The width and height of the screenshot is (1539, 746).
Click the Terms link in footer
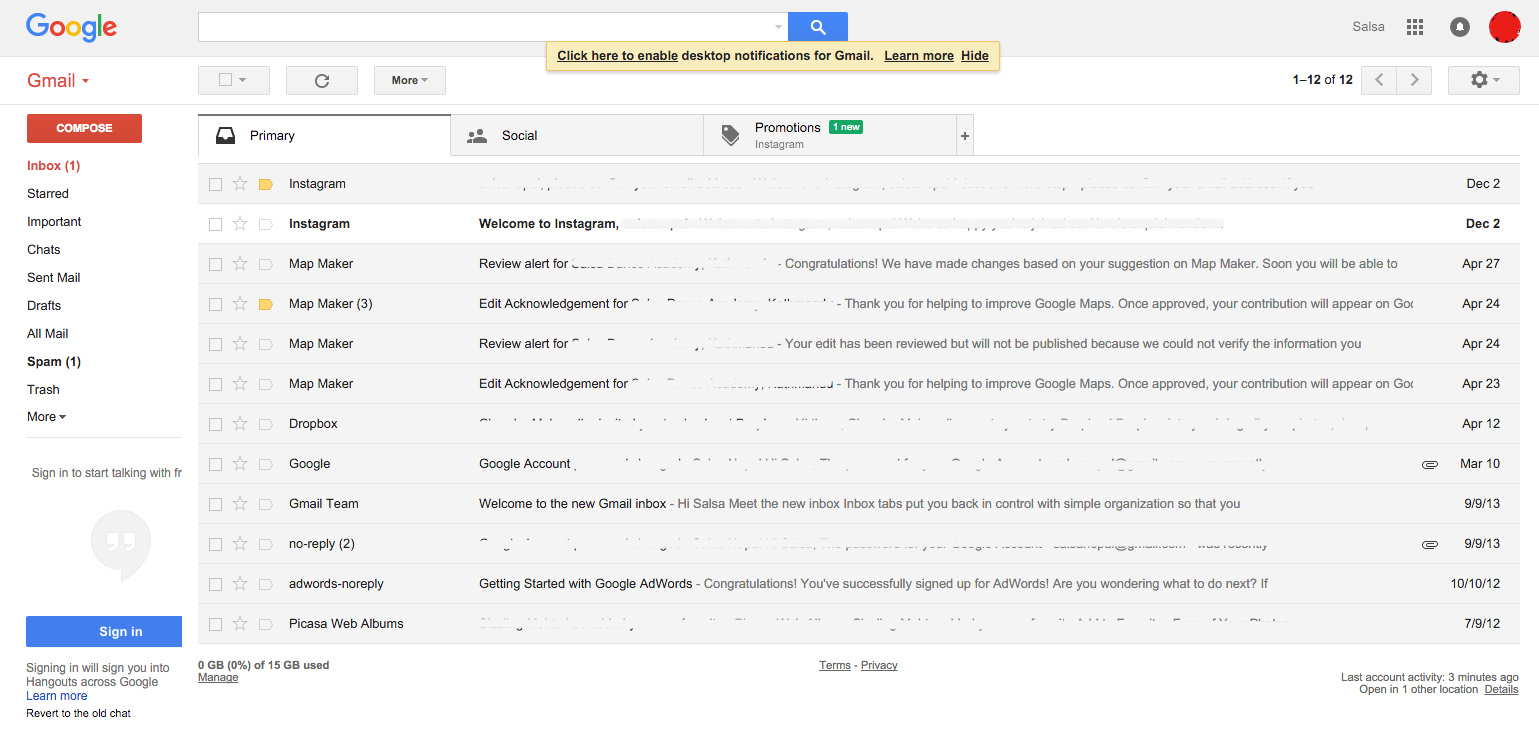click(835, 666)
